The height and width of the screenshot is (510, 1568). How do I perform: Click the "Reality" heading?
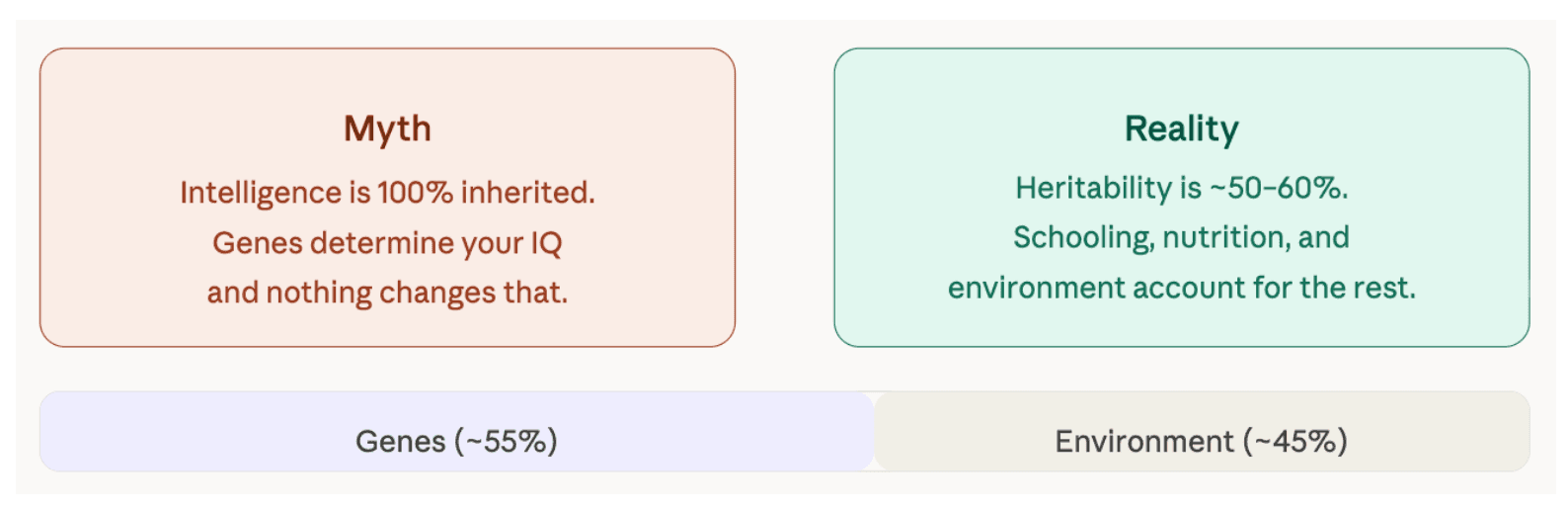click(1181, 128)
